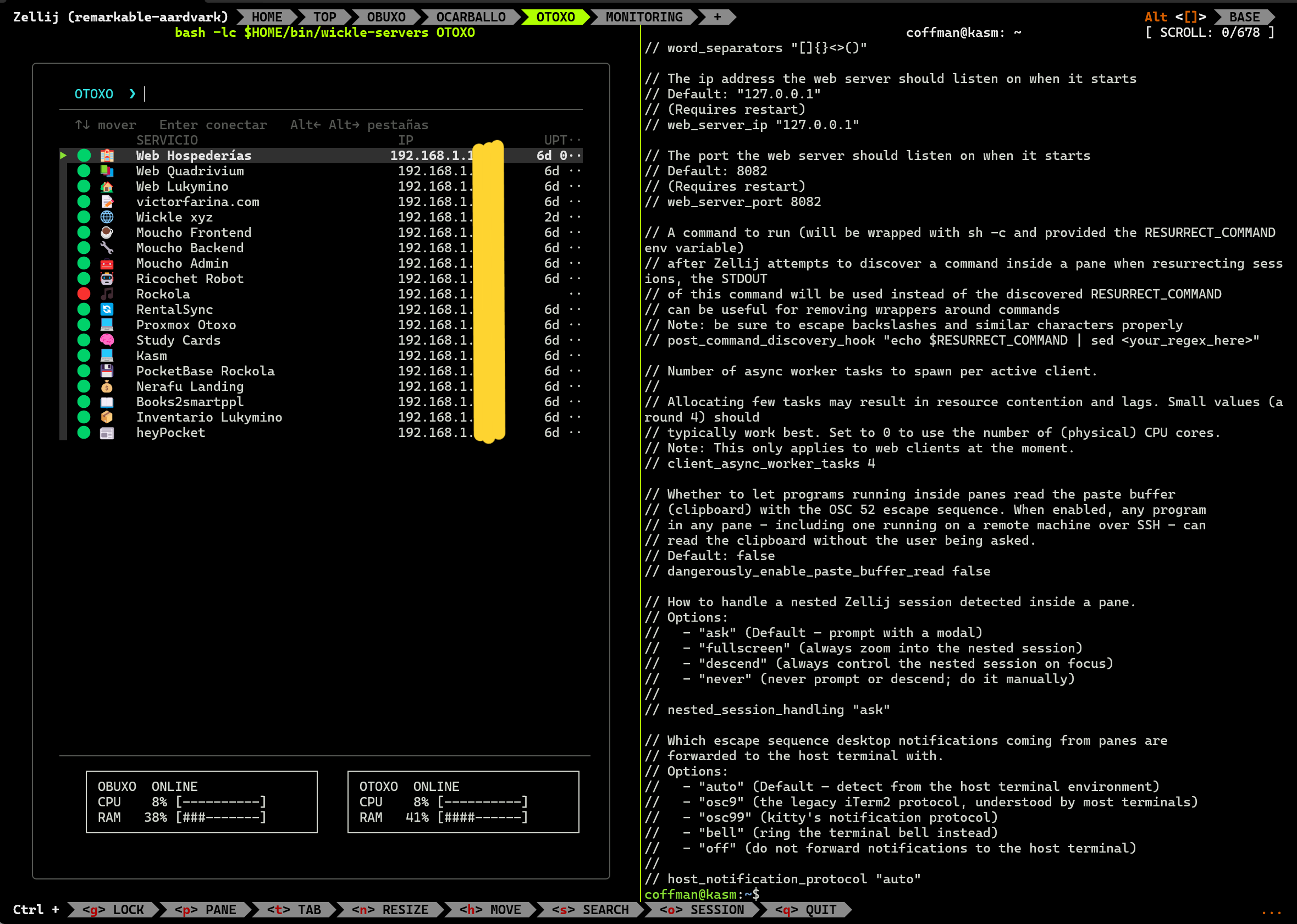Add a new tab with the plus button

pyautogui.click(x=717, y=17)
